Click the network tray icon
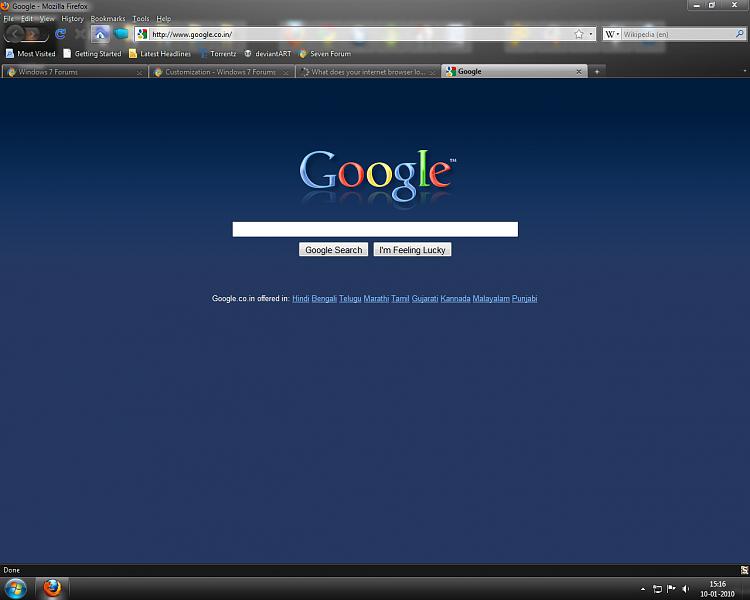The width and height of the screenshot is (750, 600). tap(657, 589)
